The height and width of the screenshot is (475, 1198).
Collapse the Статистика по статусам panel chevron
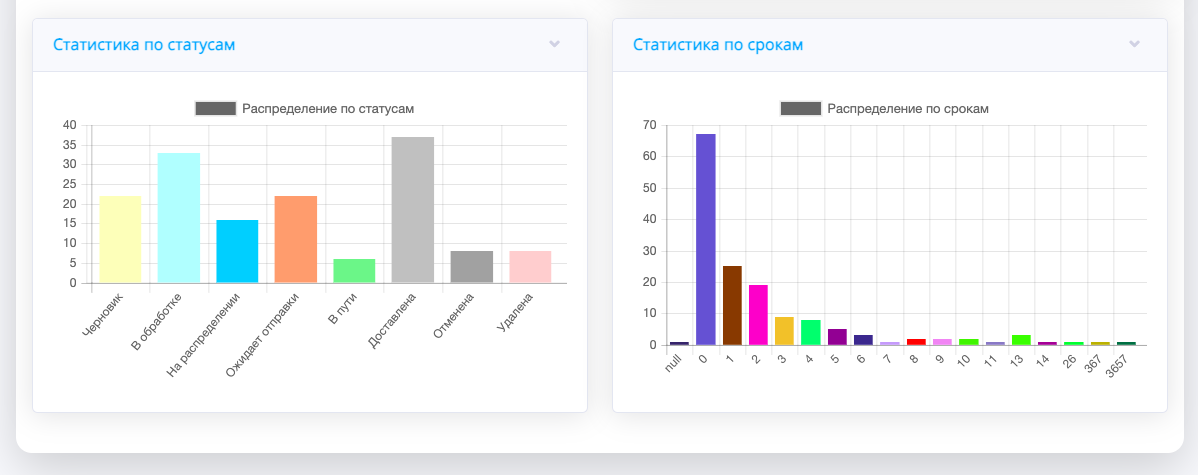(x=554, y=44)
